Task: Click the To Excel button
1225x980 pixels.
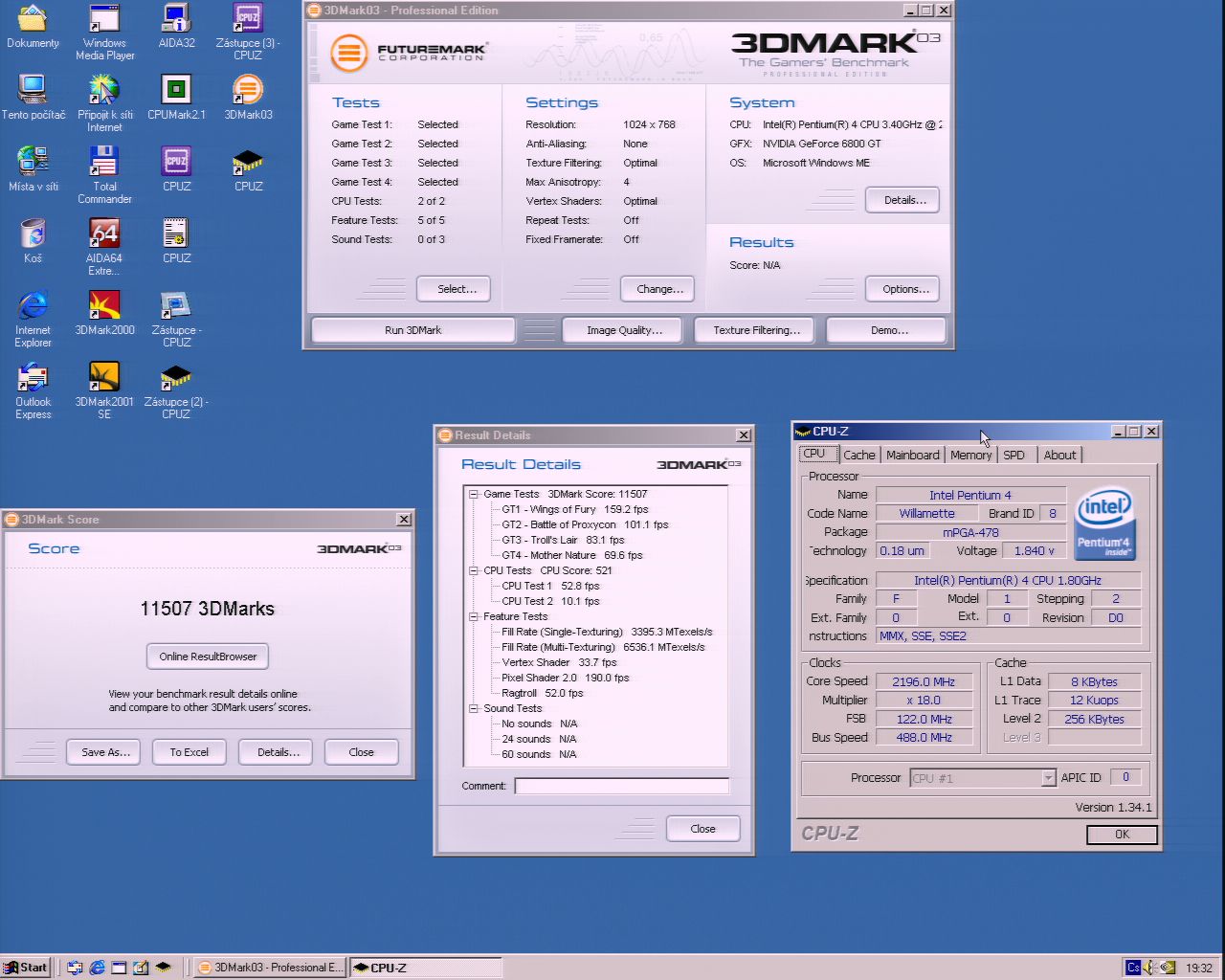Action: pyautogui.click(x=189, y=752)
